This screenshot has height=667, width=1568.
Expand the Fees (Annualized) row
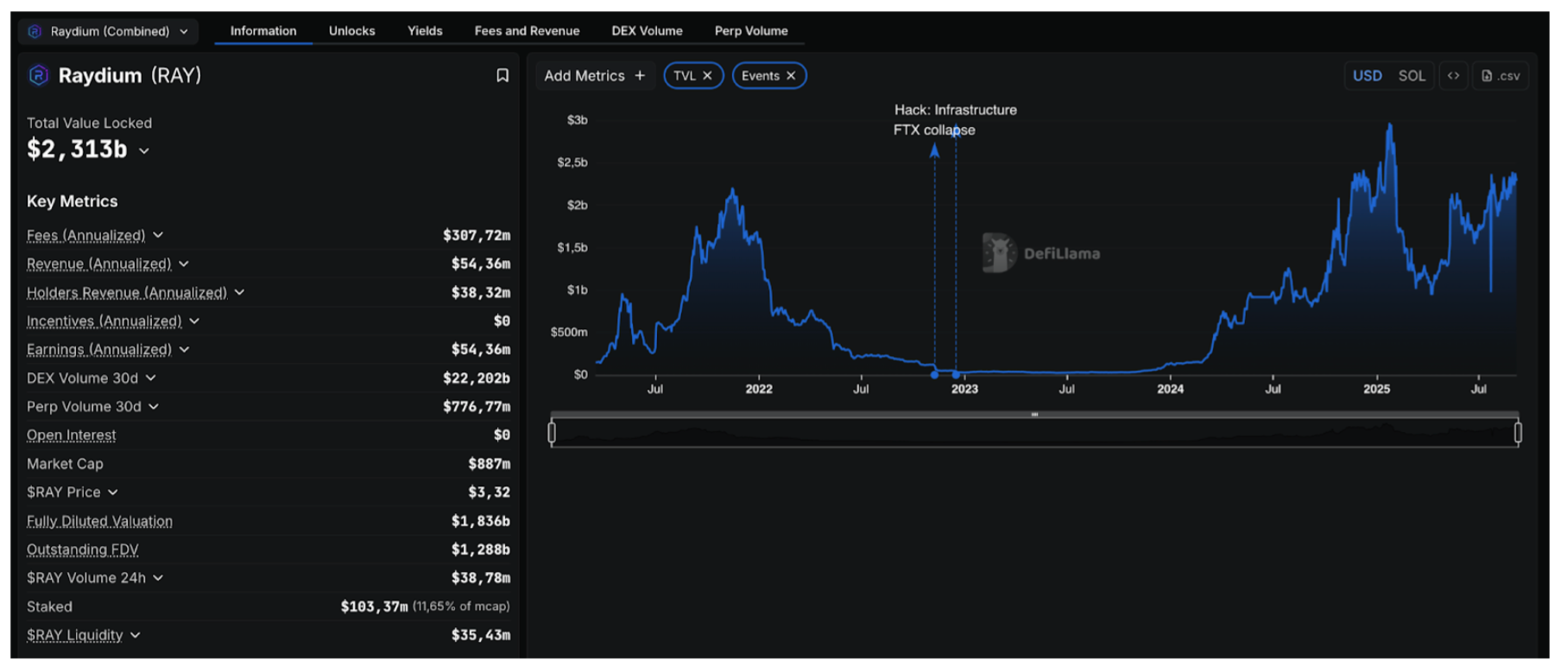click(158, 235)
